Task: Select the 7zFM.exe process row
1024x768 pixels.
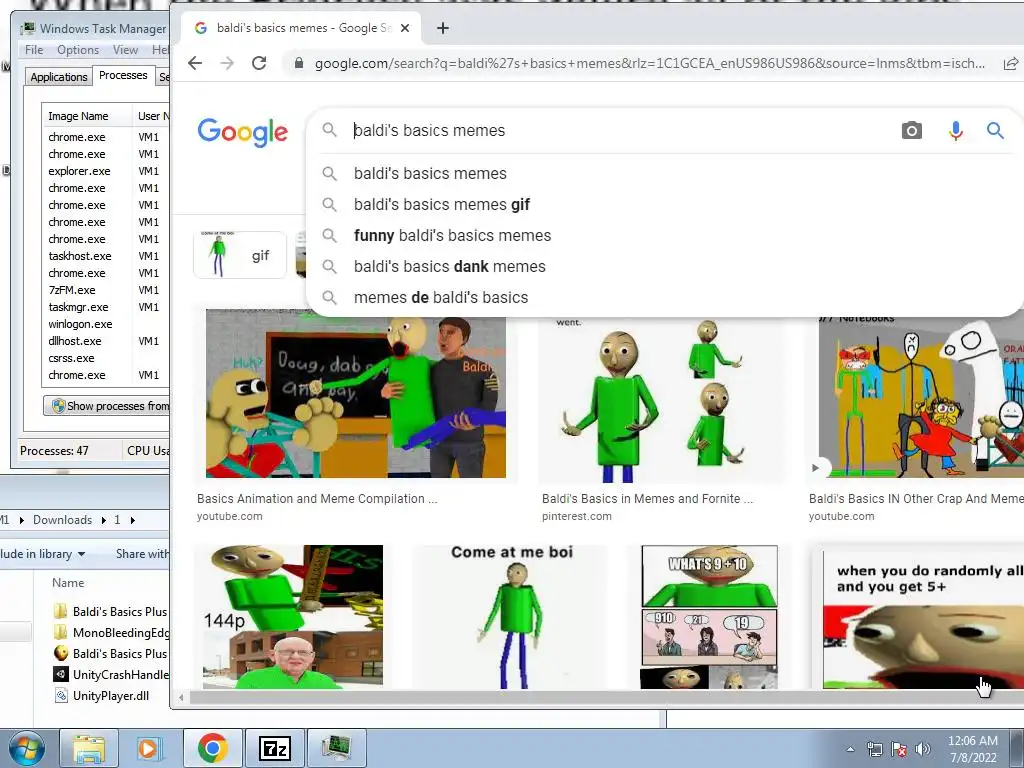Action: coord(104,290)
